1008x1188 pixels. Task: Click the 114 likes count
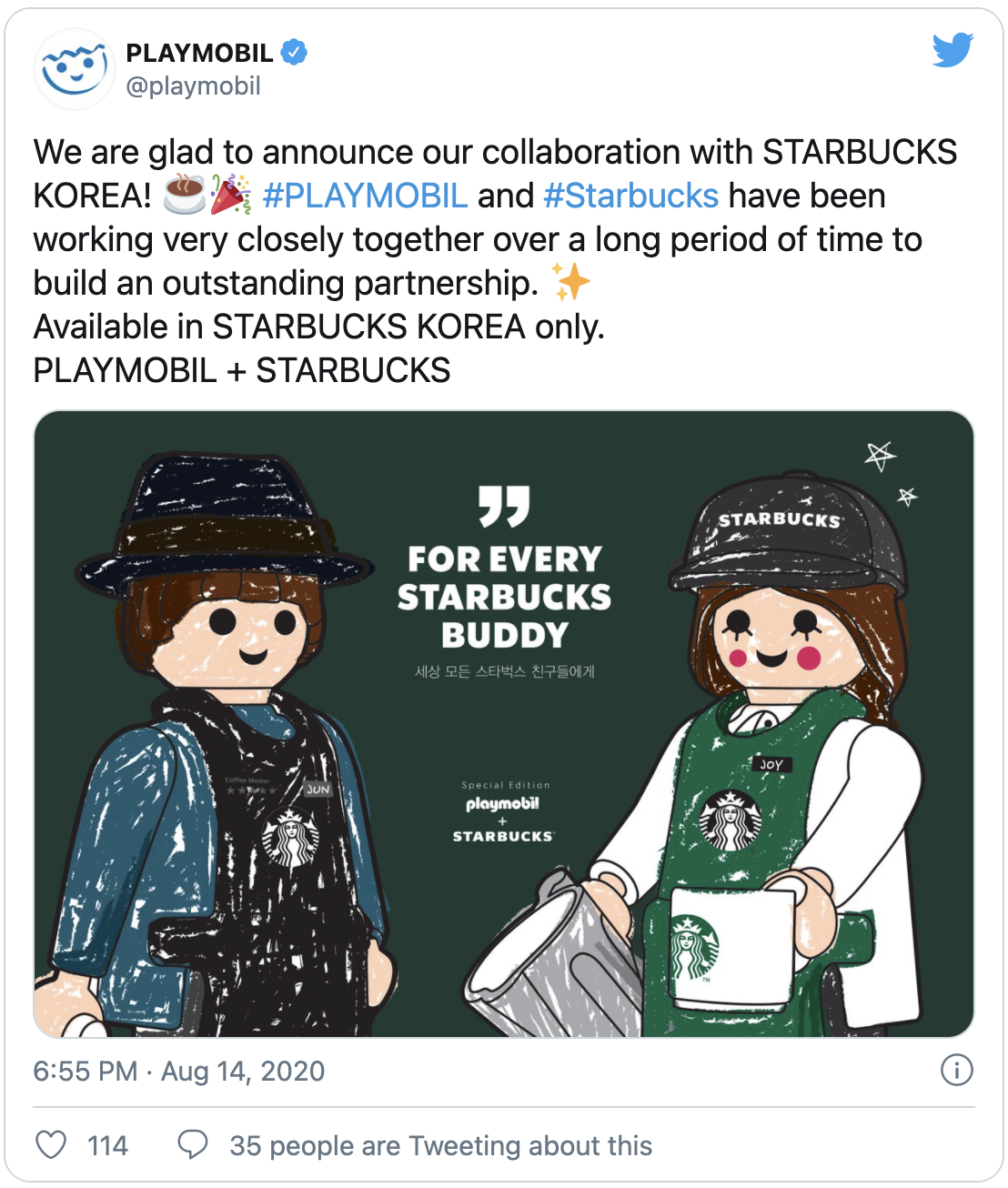click(107, 1145)
